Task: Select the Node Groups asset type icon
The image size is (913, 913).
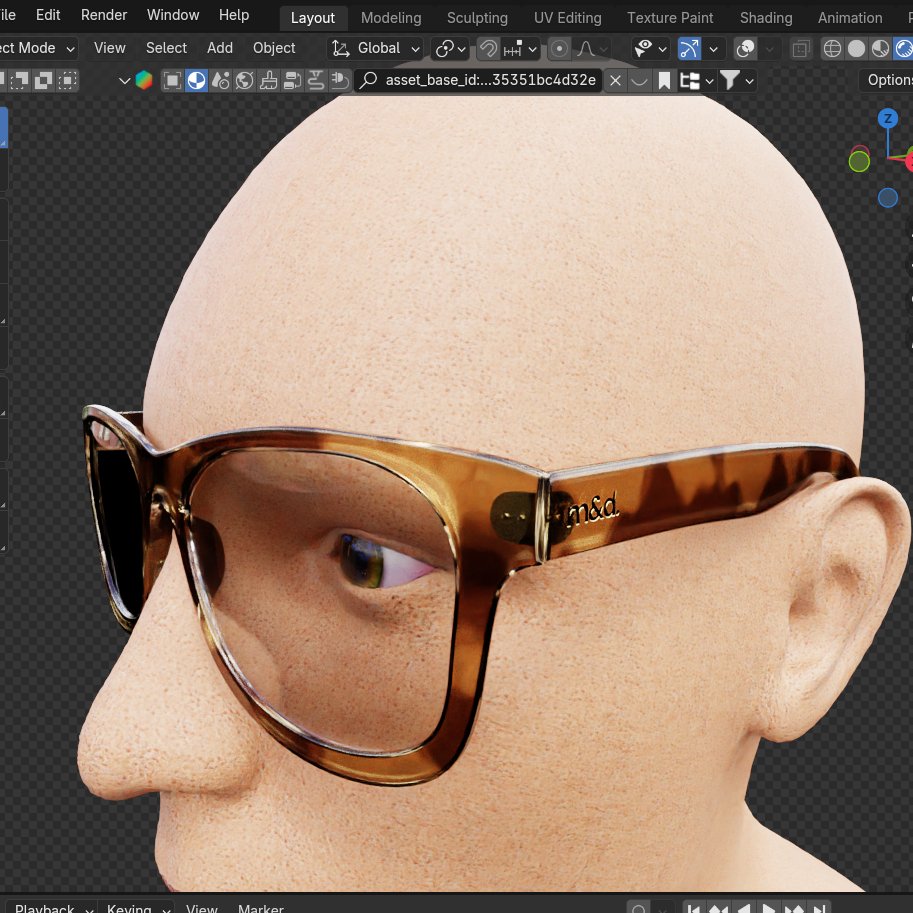Action: click(x=292, y=80)
